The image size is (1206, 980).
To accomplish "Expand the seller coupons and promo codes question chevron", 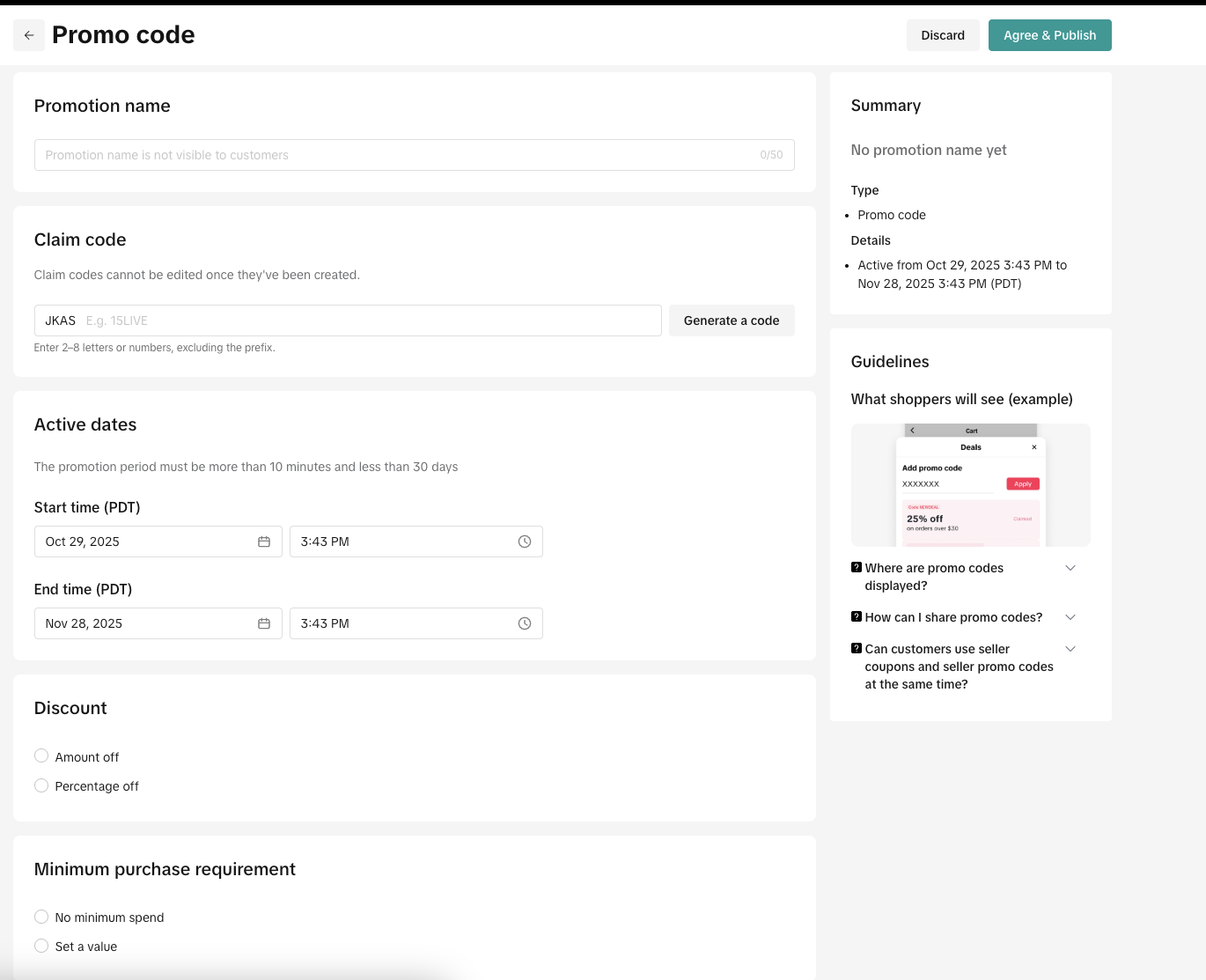I will point(1070,649).
